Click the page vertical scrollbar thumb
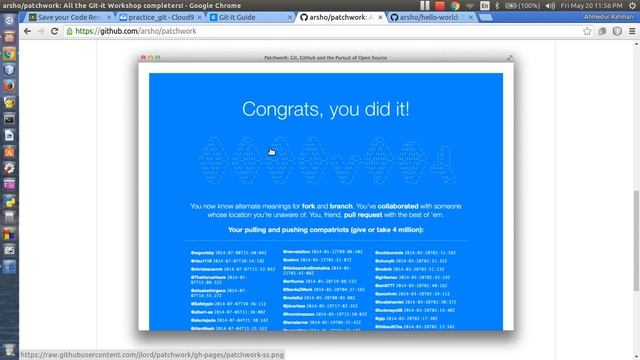The height and width of the screenshot is (360, 640). coord(636,241)
